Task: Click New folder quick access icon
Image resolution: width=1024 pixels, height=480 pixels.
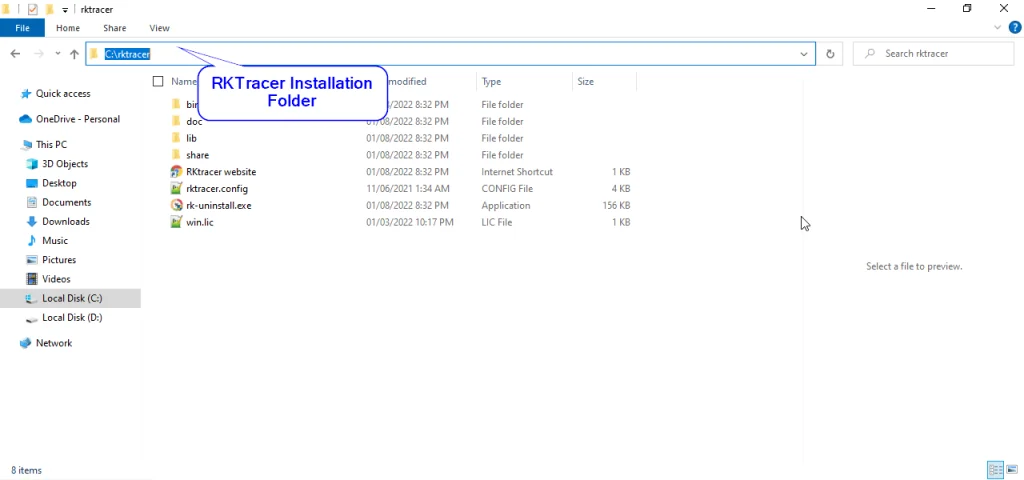Action: tap(49, 9)
